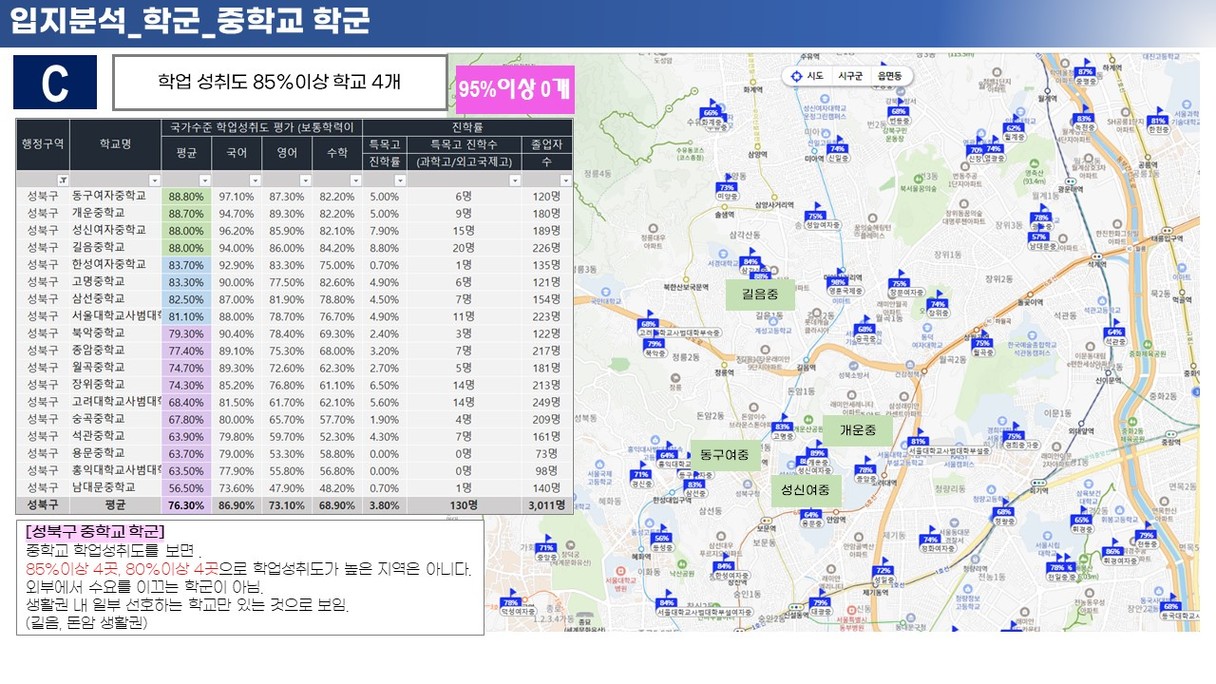Viewport: 1216px width, 684px height.
Task: Click the green 동구여중 map label
Action: coord(724,455)
